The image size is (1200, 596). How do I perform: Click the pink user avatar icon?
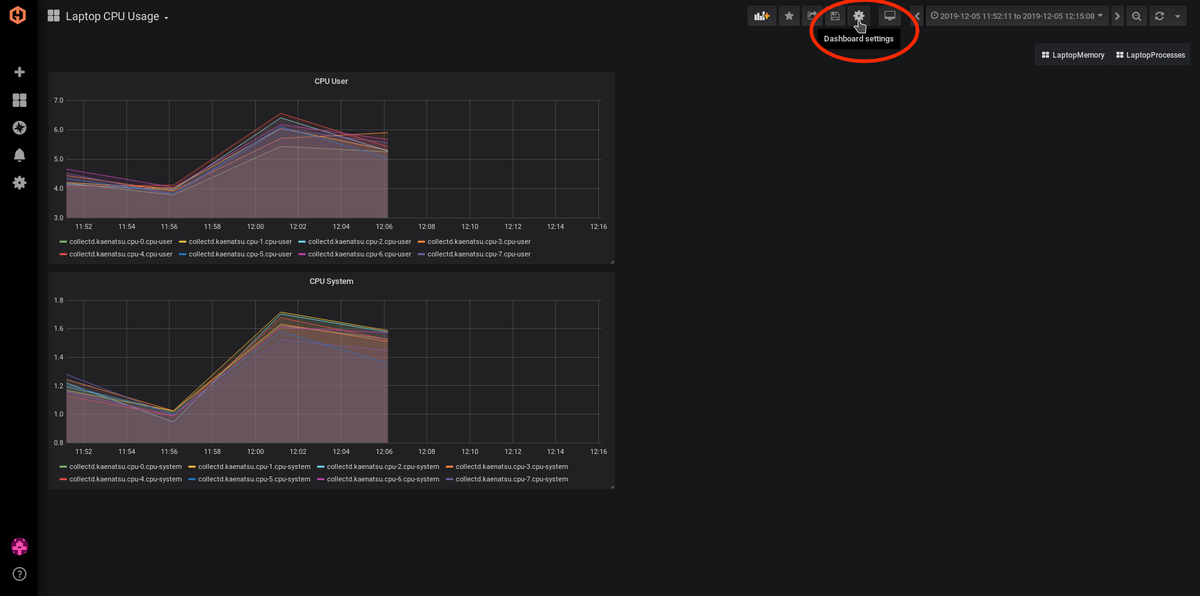coord(19,546)
